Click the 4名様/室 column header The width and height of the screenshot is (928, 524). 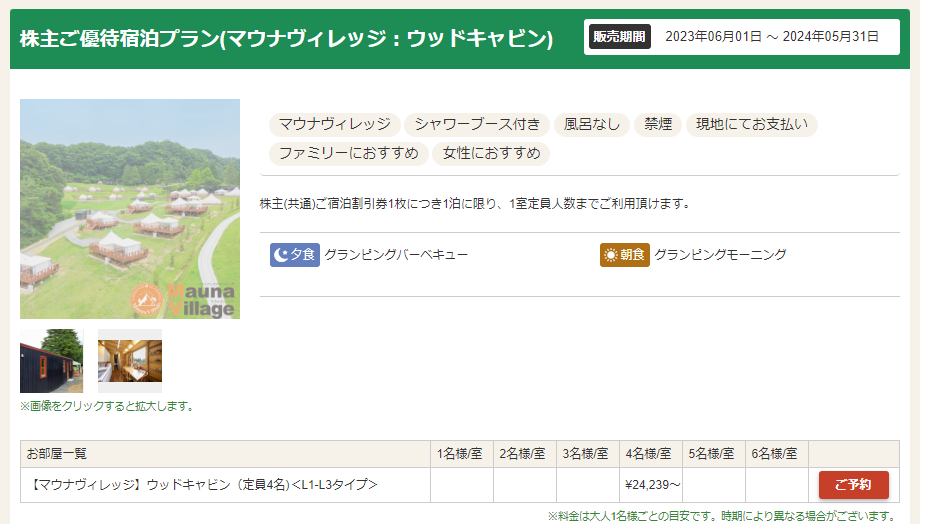649,454
